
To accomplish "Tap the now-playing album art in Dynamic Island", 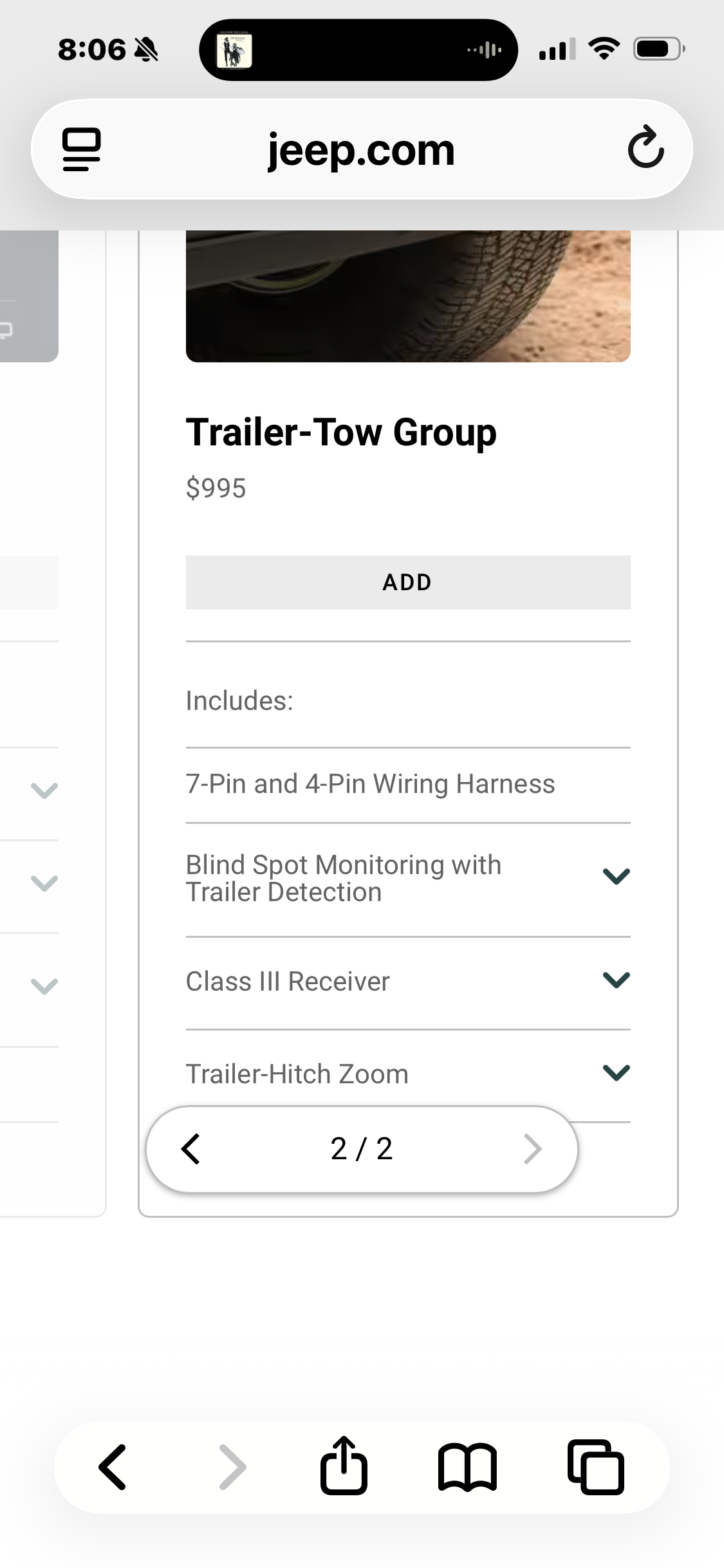I will 234,50.
